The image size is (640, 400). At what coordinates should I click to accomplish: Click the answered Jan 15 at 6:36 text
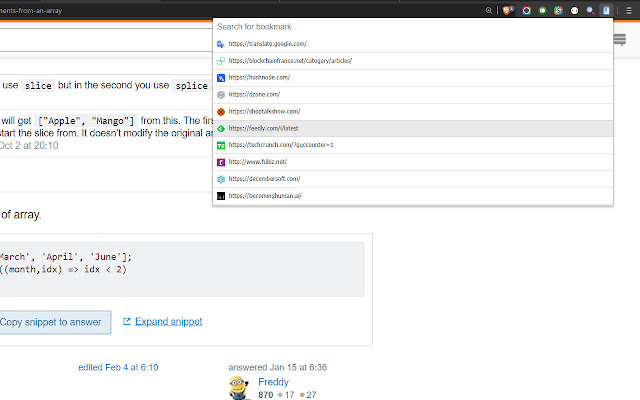[x=277, y=367]
